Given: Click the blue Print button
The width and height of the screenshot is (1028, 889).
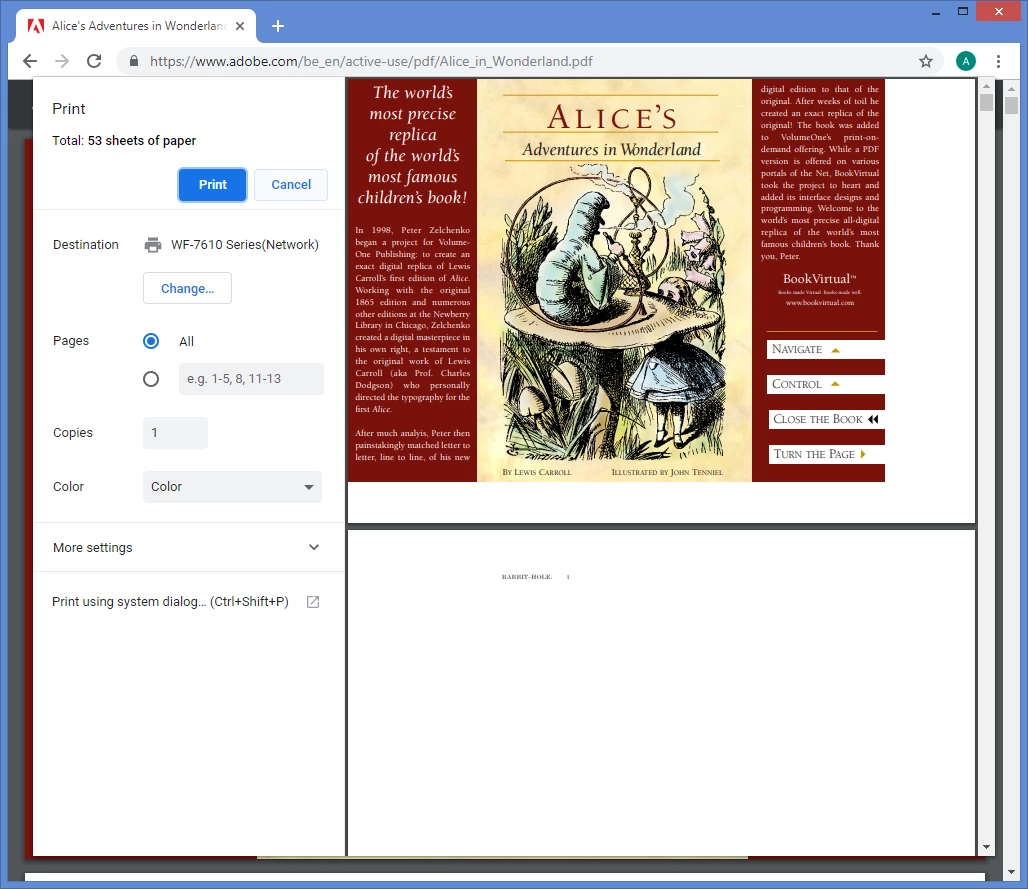Looking at the screenshot, I should tap(212, 185).
